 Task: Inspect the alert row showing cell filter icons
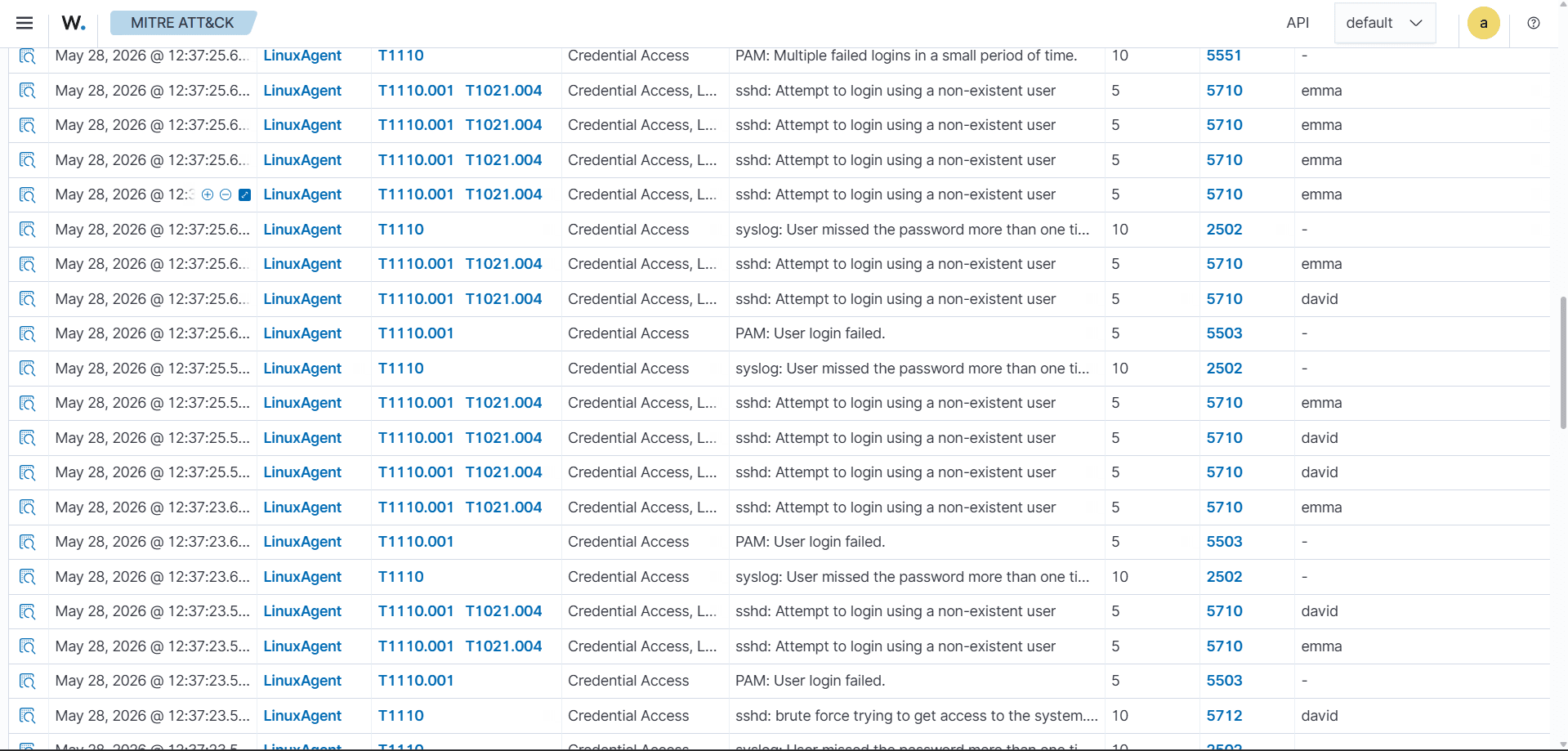pyautogui.click(x=28, y=194)
